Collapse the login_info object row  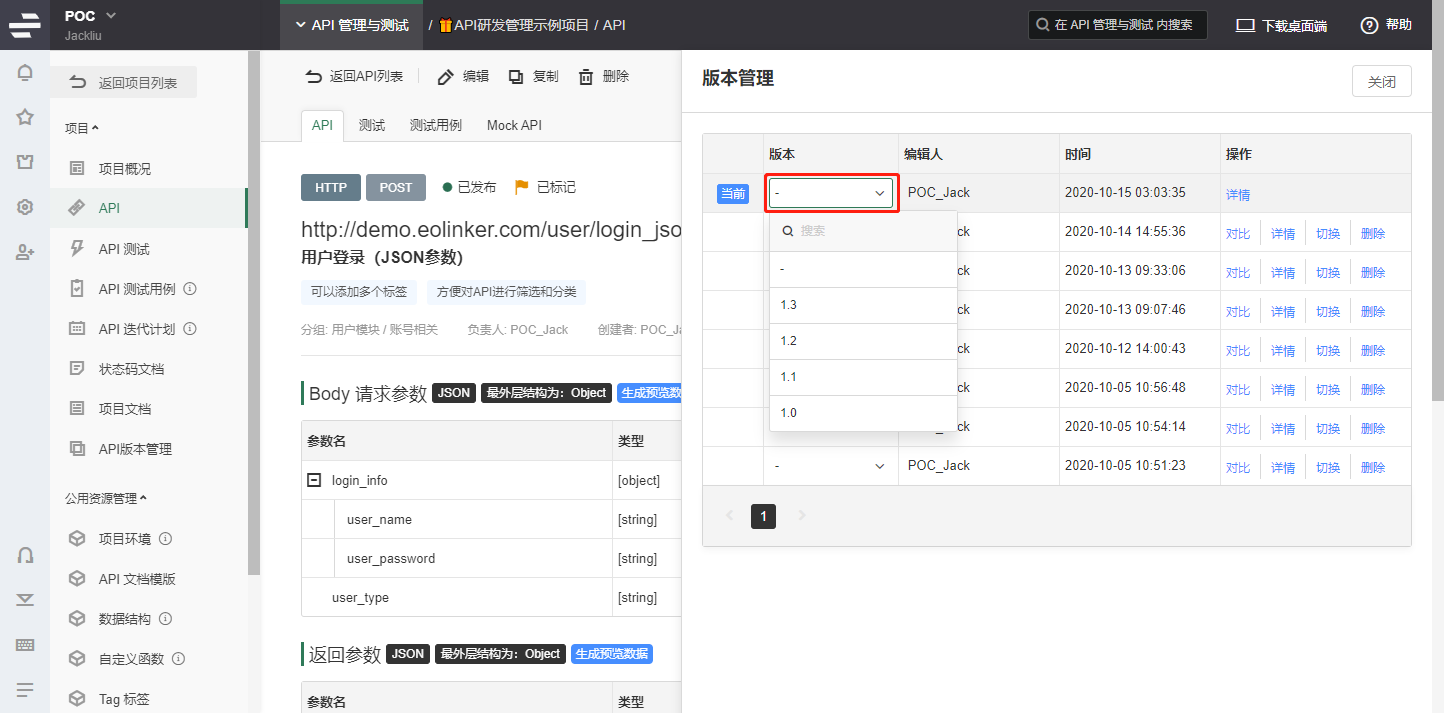click(x=314, y=480)
